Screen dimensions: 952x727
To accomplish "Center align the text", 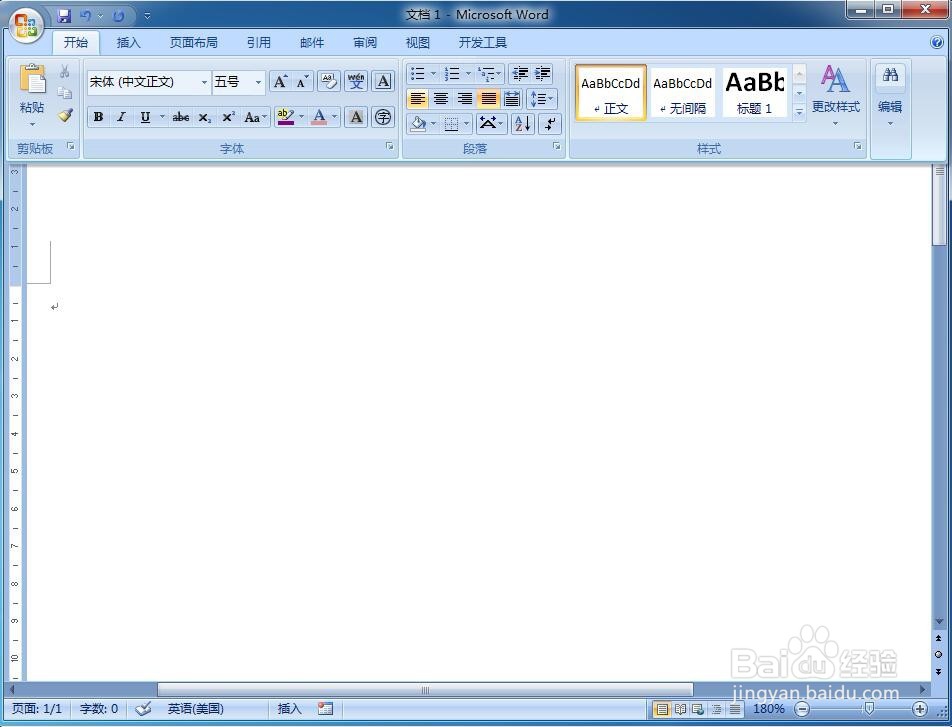I will tap(441, 98).
